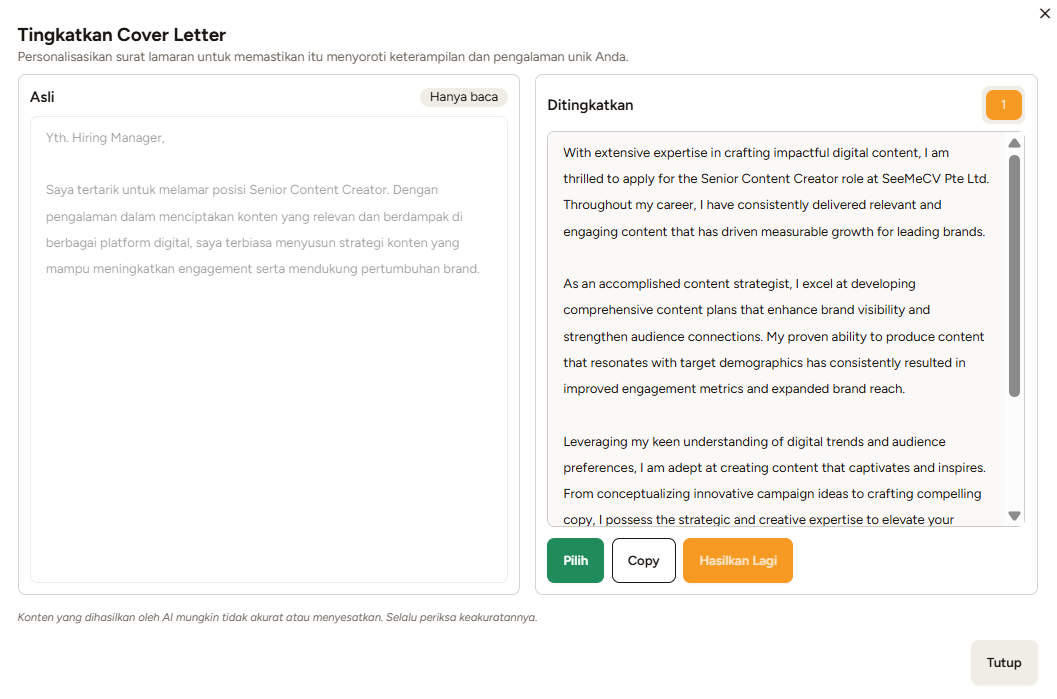
Task: Click the AI content disclaimer text
Action: point(277,617)
